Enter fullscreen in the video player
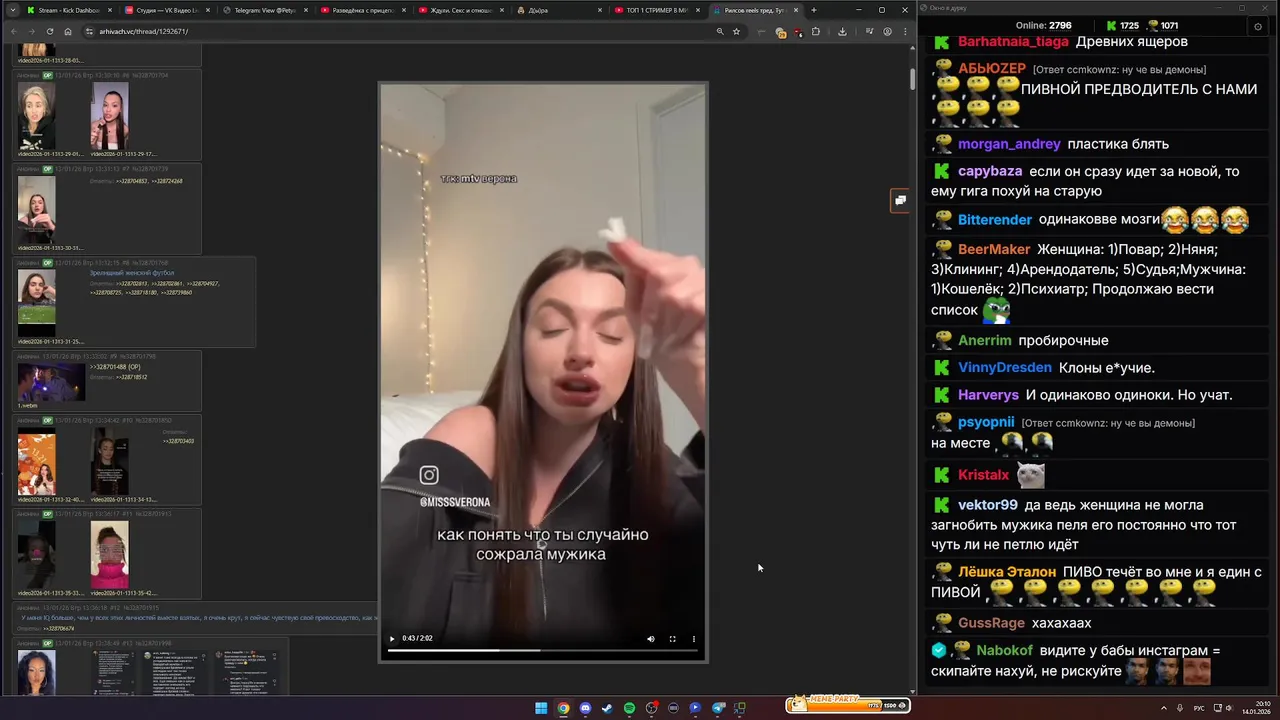The image size is (1280, 720). point(672,639)
